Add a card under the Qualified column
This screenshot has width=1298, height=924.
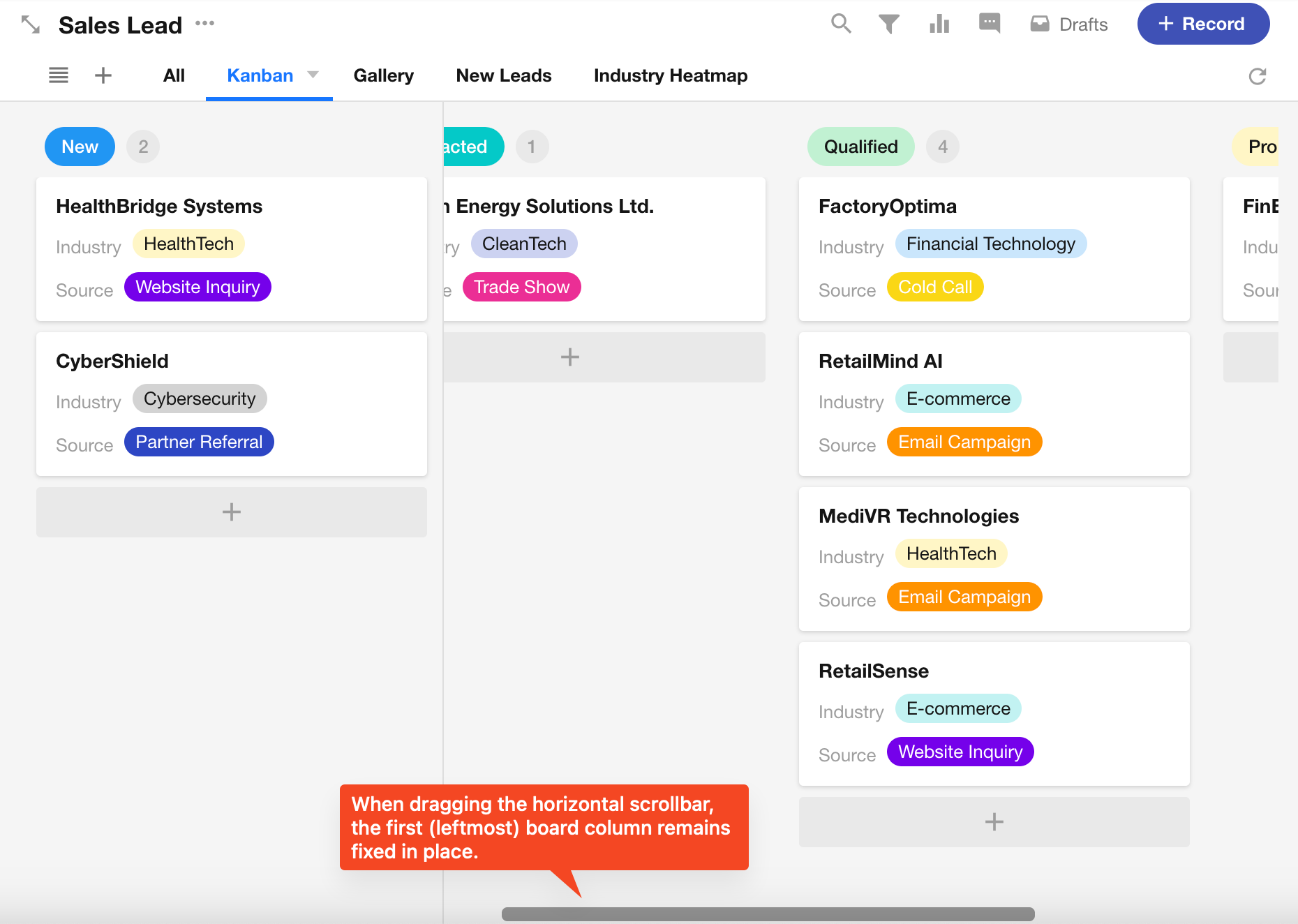pos(994,822)
